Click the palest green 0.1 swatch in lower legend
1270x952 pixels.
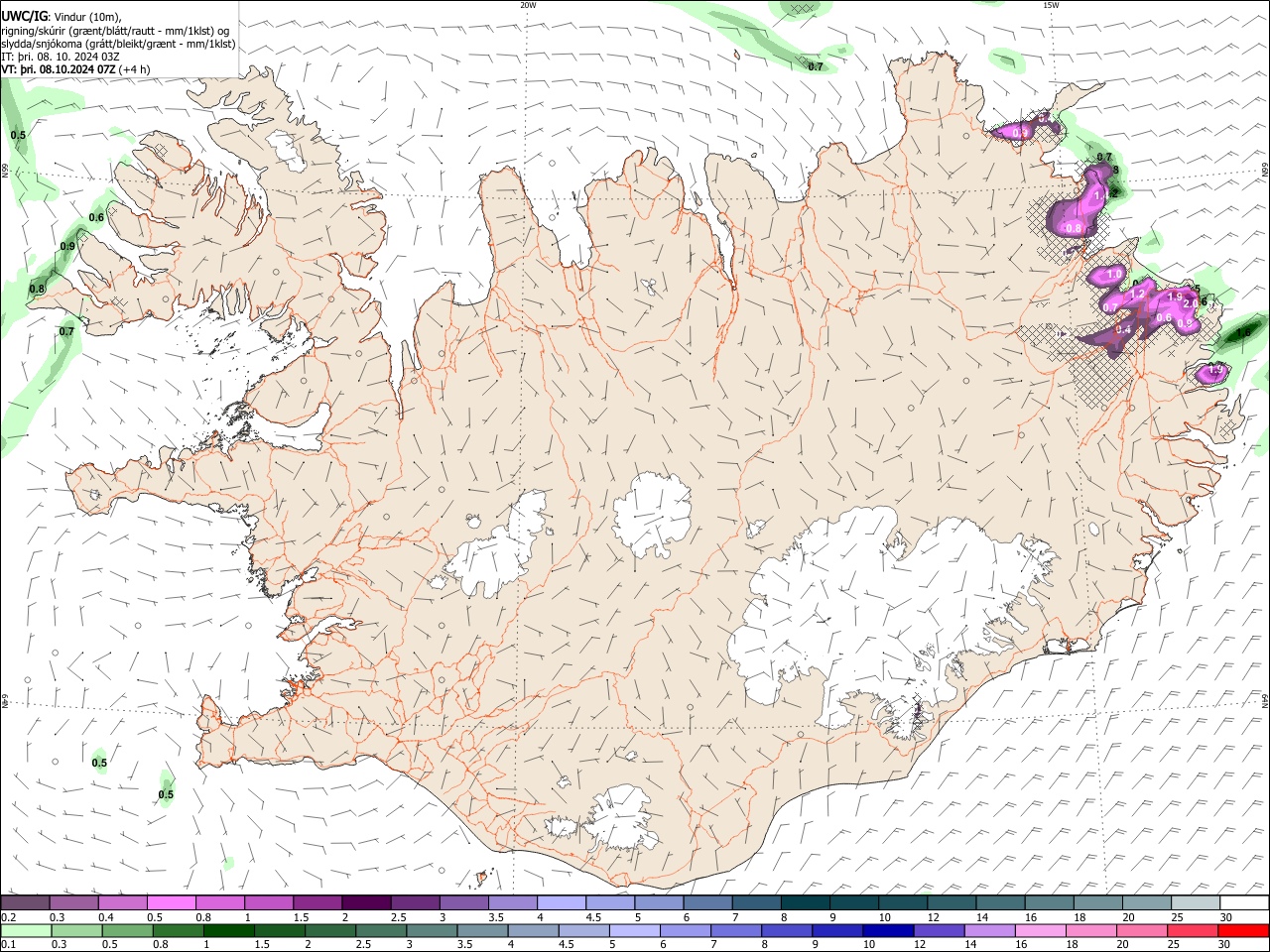(x=25, y=930)
